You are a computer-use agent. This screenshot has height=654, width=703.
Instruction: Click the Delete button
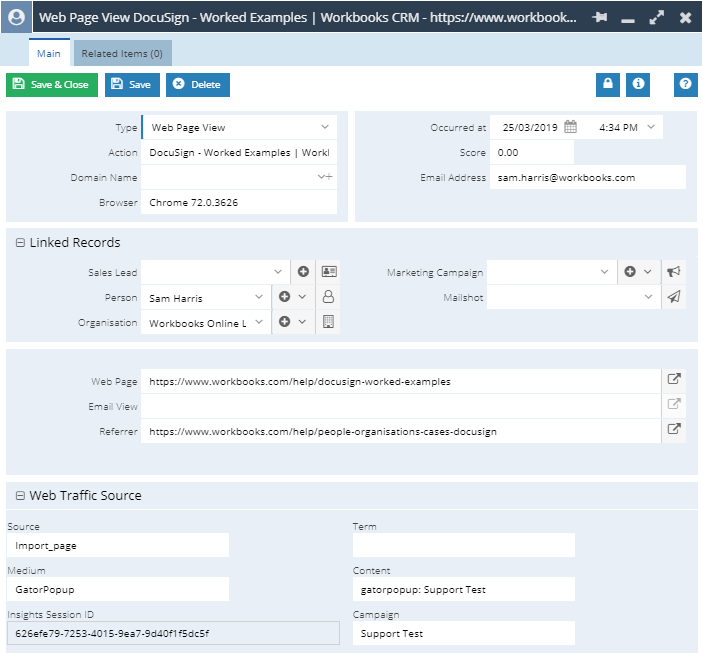198,85
